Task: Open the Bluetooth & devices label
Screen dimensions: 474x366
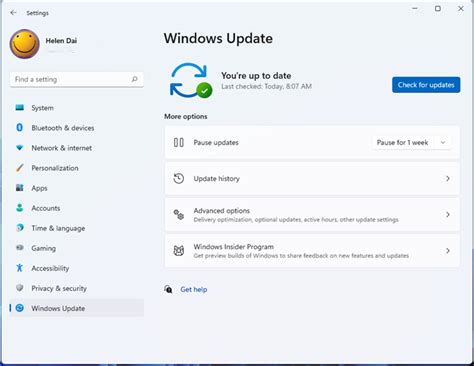Action: 63,128
